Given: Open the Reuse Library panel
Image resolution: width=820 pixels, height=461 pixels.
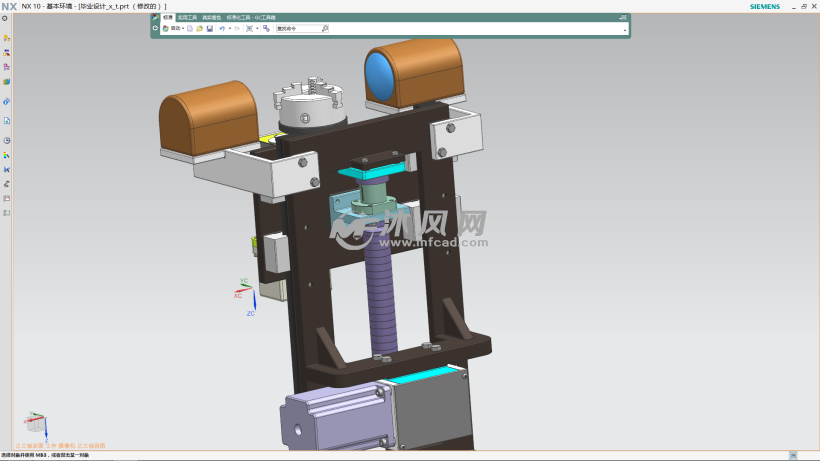Looking at the screenshot, I should point(6,82).
